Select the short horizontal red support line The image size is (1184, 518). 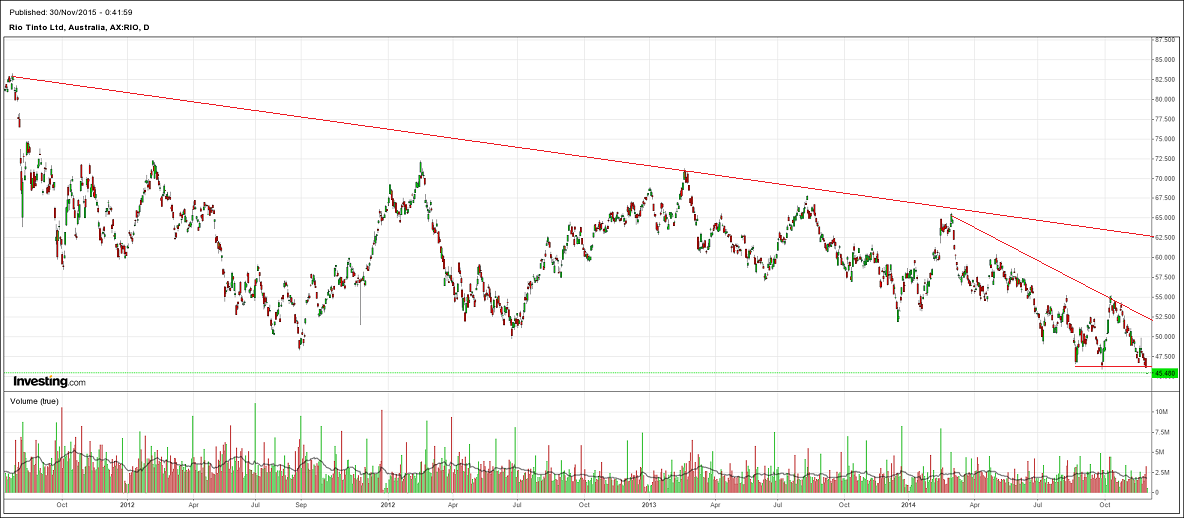1110,367
